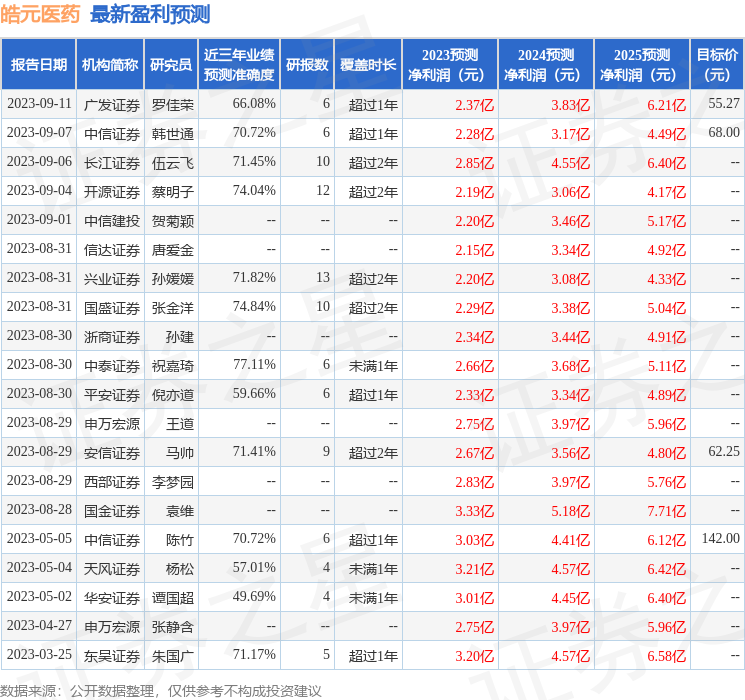The width and height of the screenshot is (745, 700).
Task: Click researcher name 孙媛媛
Action: coord(173,279)
